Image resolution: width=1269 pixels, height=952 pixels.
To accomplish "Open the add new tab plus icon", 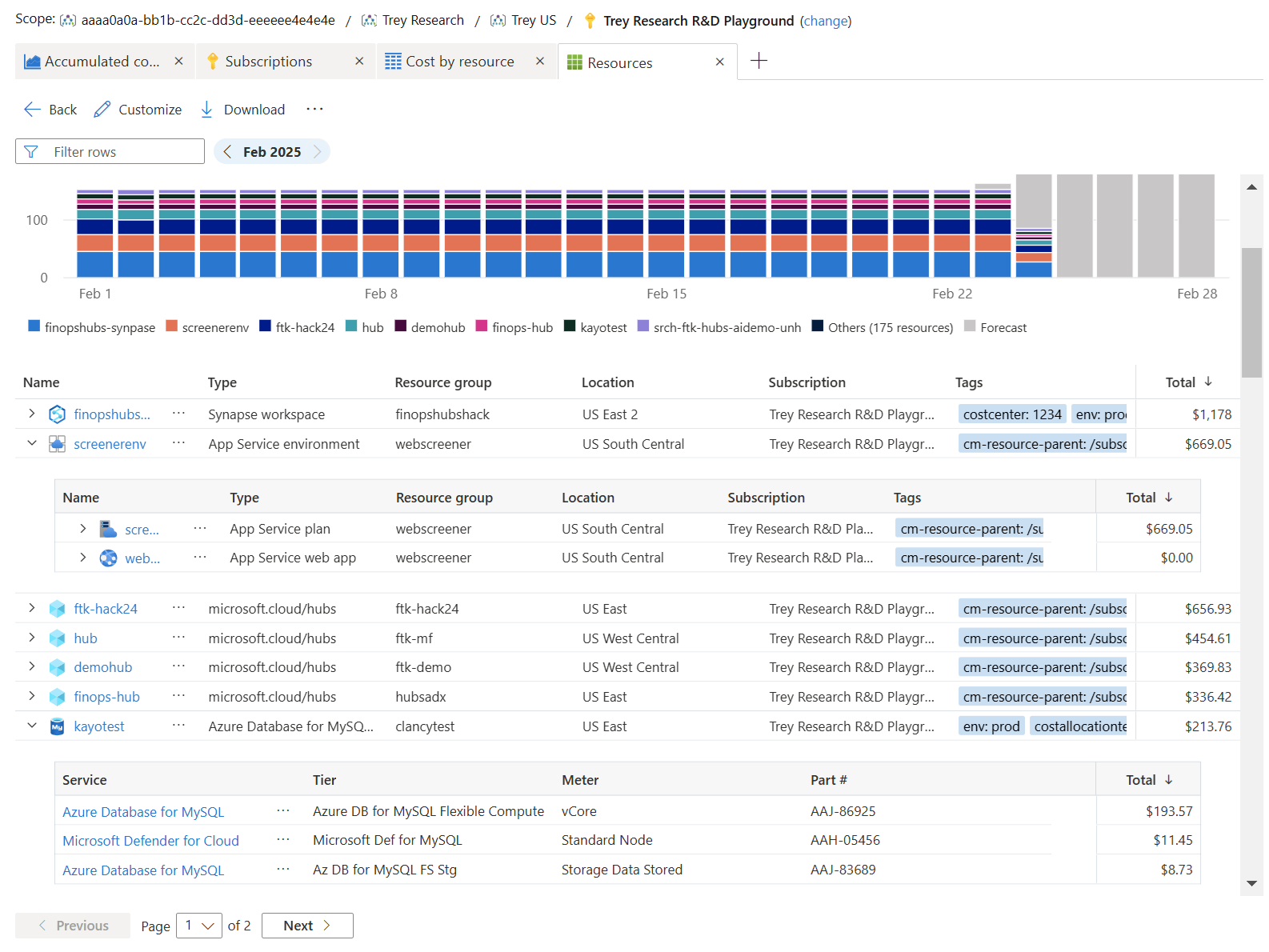I will coord(759,61).
